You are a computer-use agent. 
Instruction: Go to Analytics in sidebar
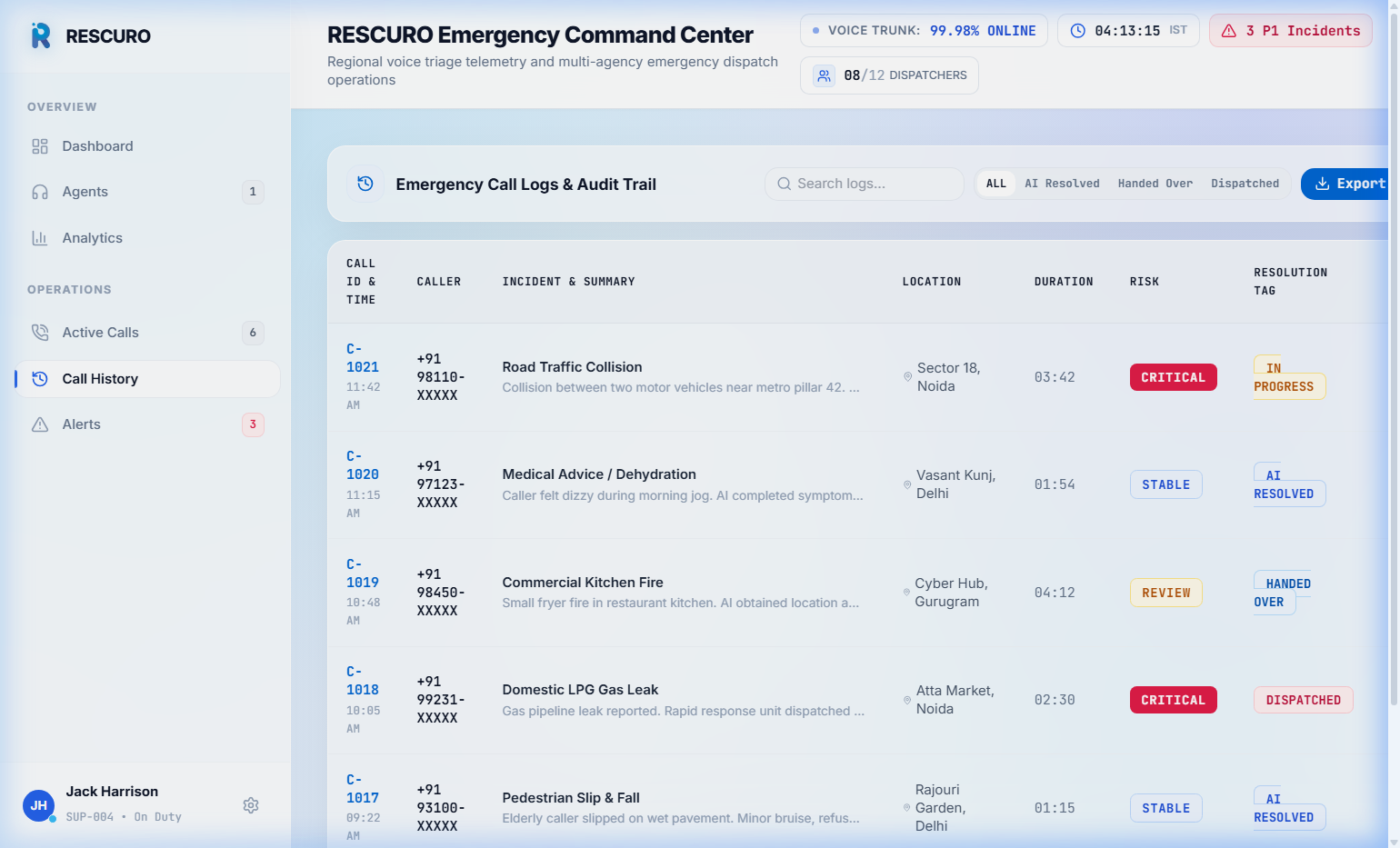(x=147, y=238)
